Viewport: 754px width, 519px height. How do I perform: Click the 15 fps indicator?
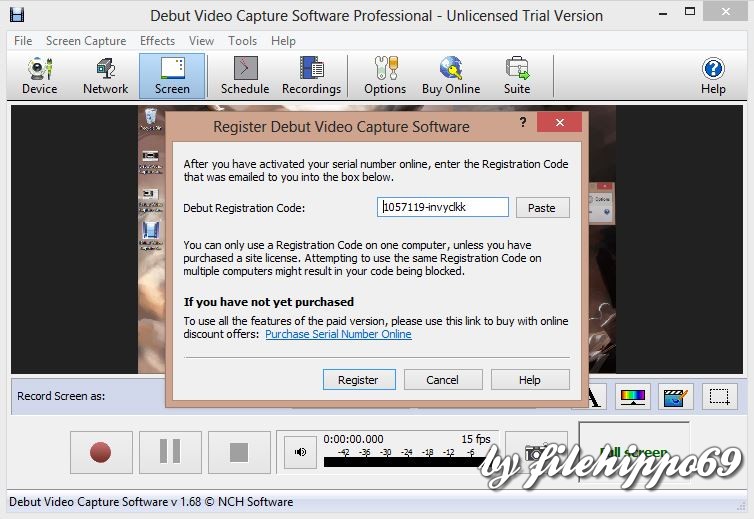476,439
